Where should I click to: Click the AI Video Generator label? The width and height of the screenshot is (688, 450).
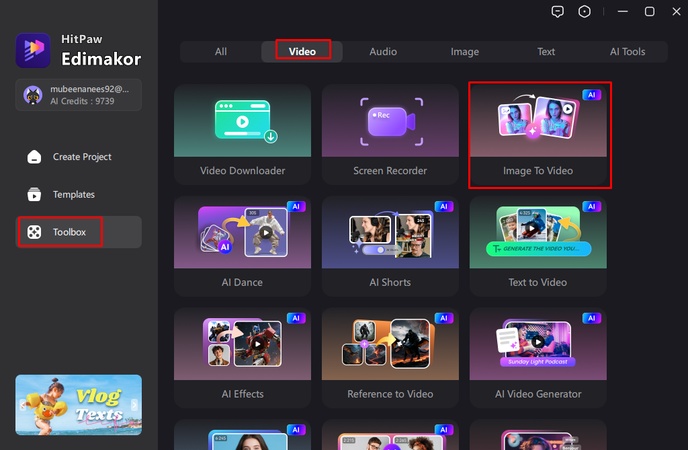[x=538, y=394]
